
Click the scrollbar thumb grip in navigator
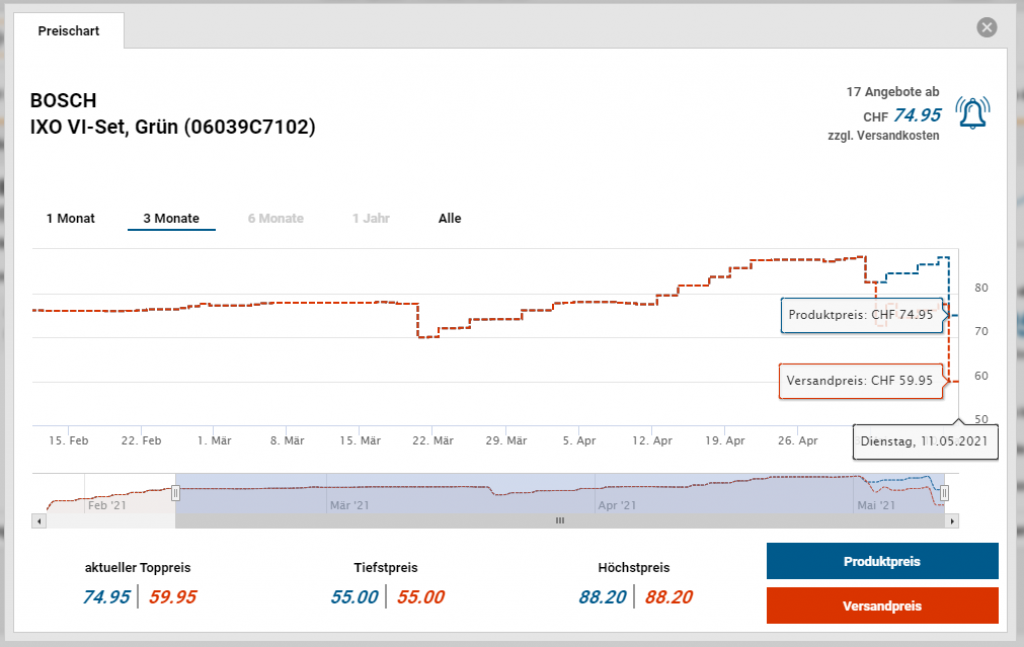point(560,521)
